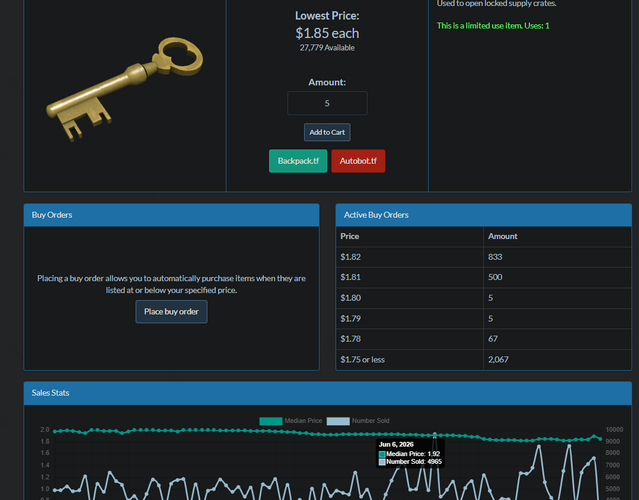The image size is (639, 500).
Task: Click the 2,067 amount cell
Action: point(557,360)
